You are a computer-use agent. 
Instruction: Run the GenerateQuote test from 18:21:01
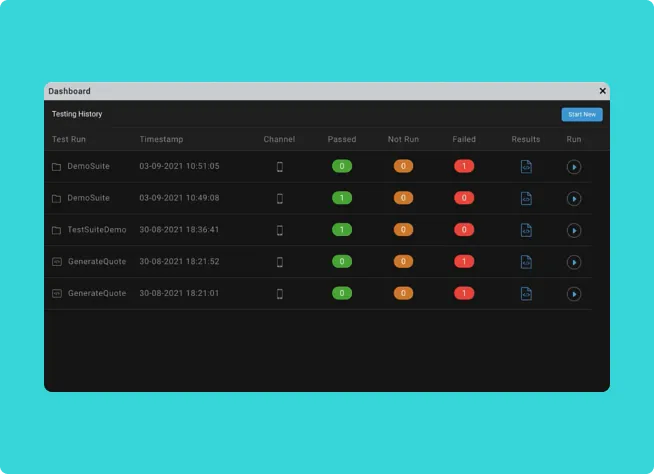tap(574, 295)
